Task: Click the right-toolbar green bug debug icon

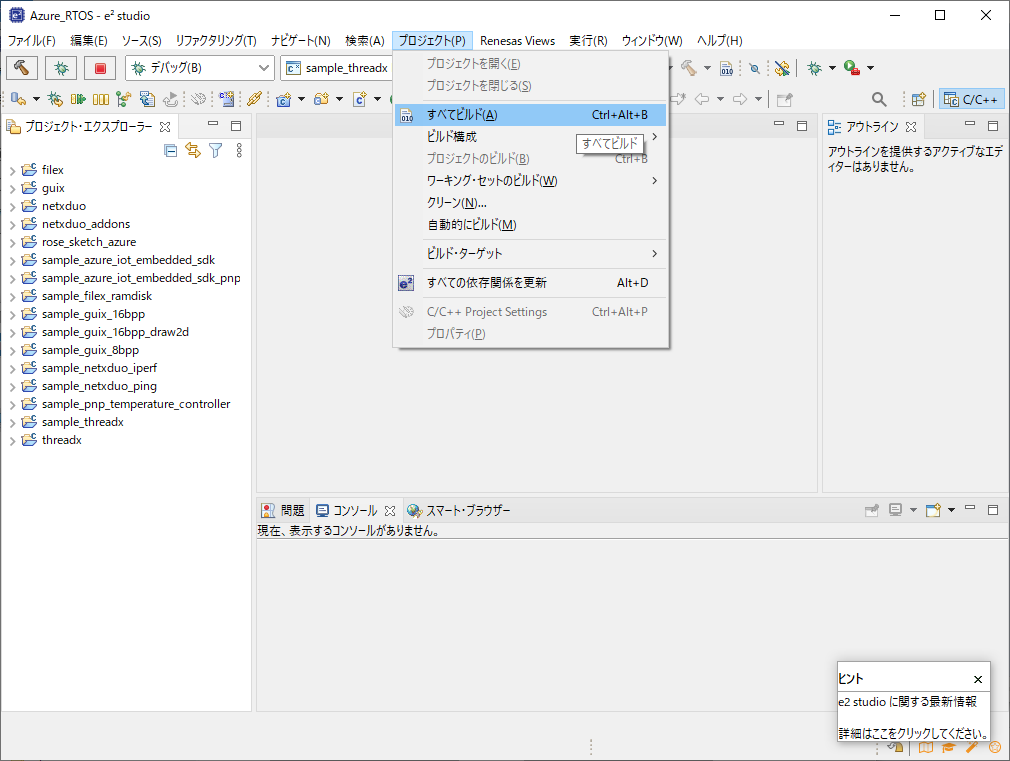Action: 814,68
